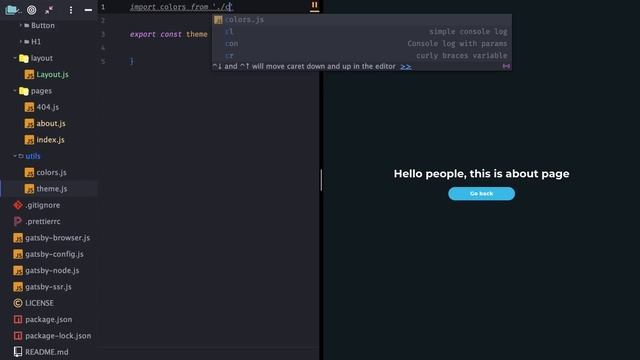Click the collapse all arrows icon
The height and width of the screenshot is (360, 640).
pos(49,10)
